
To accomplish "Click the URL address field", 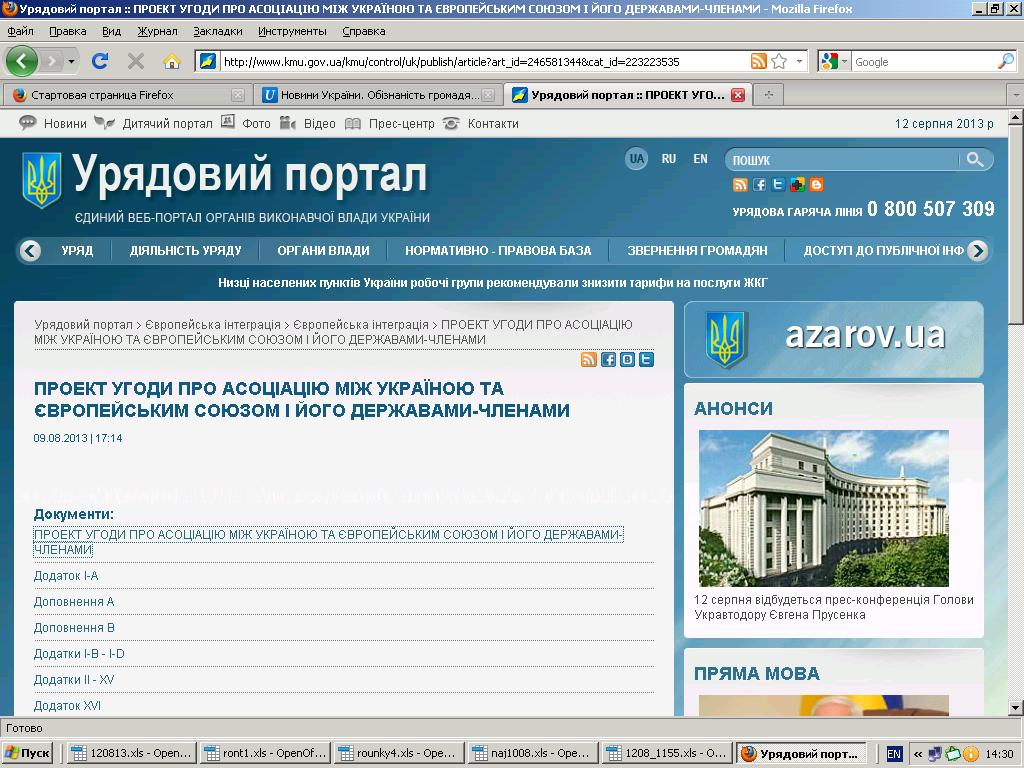I will pos(483,62).
